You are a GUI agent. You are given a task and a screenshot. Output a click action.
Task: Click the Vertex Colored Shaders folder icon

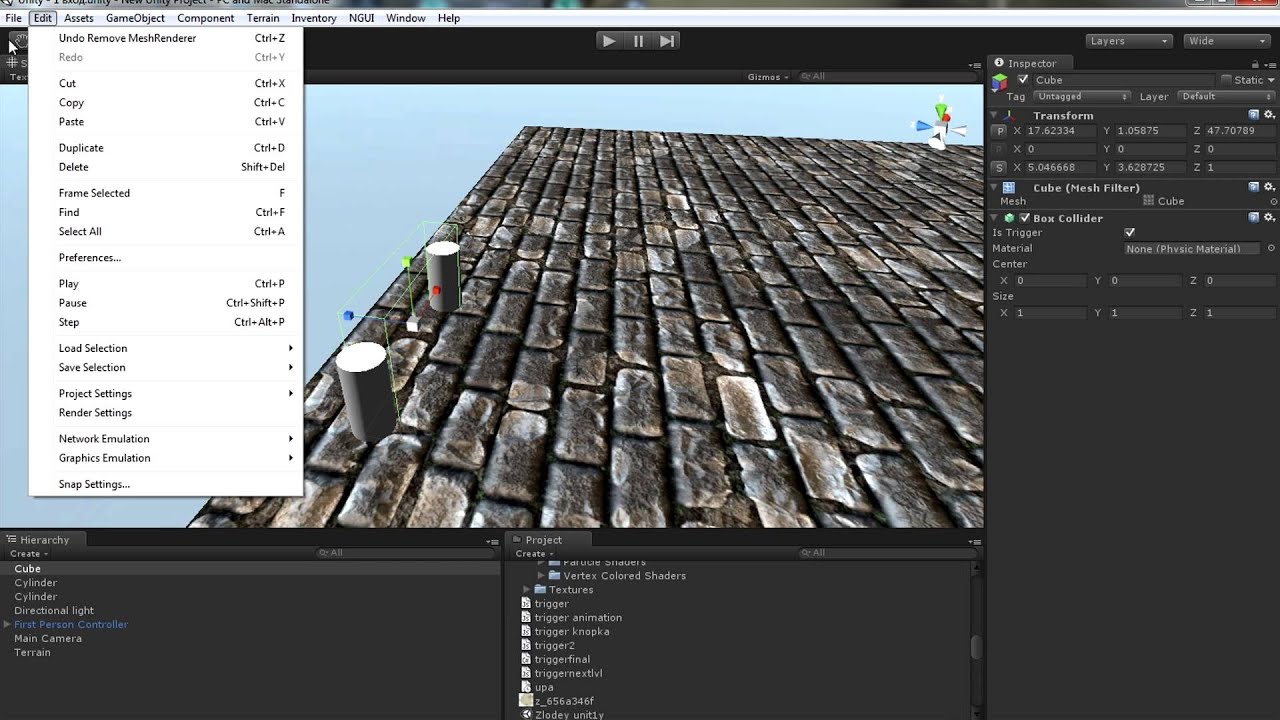tap(554, 576)
